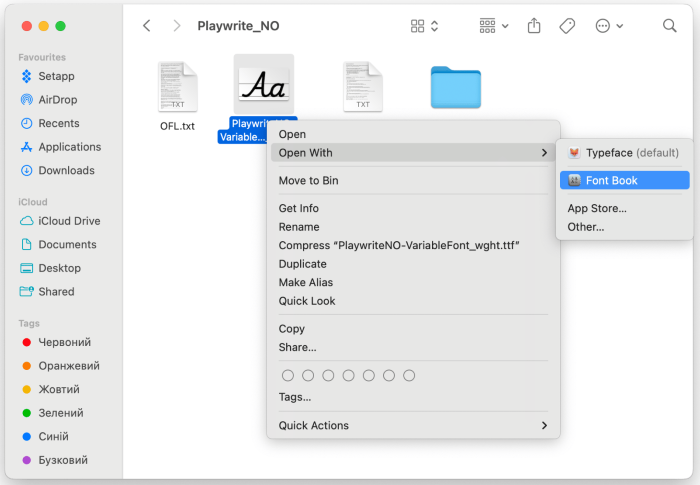Choose Copy in the context menu
The image size is (700, 485).
[x=413, y=329]
